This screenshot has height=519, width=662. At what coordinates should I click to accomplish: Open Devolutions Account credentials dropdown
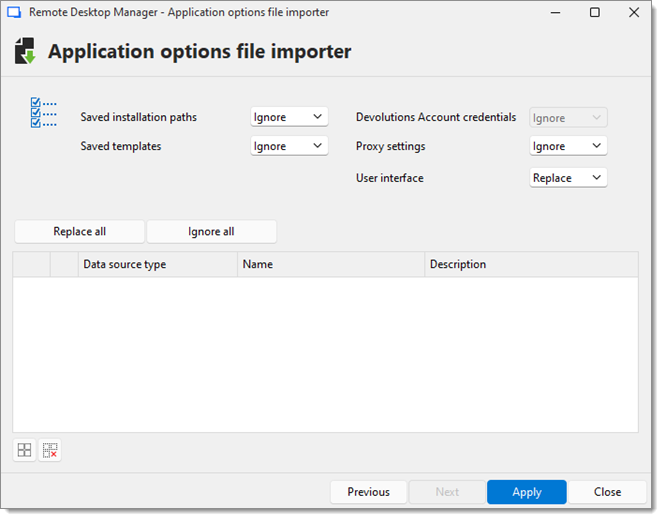[x=568, y=118]
